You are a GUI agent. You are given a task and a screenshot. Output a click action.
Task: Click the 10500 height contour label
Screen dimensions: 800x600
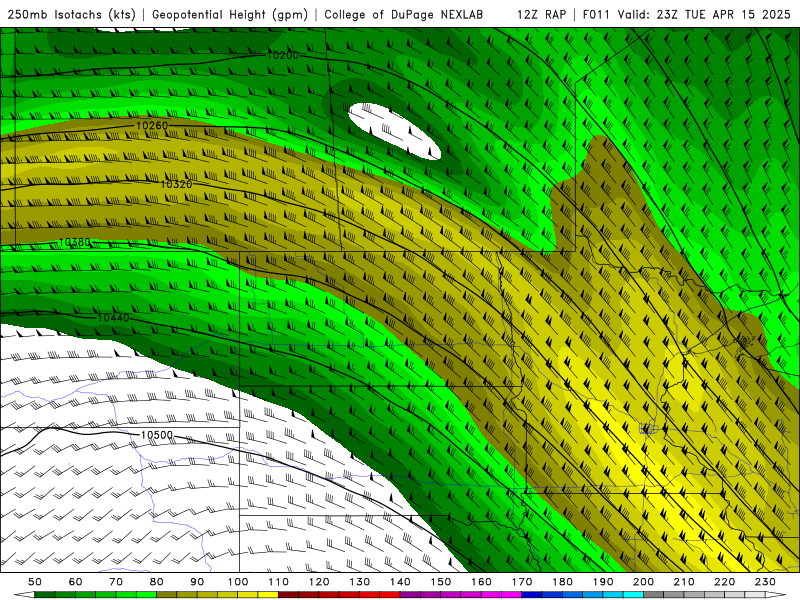[x=157, y=435]
